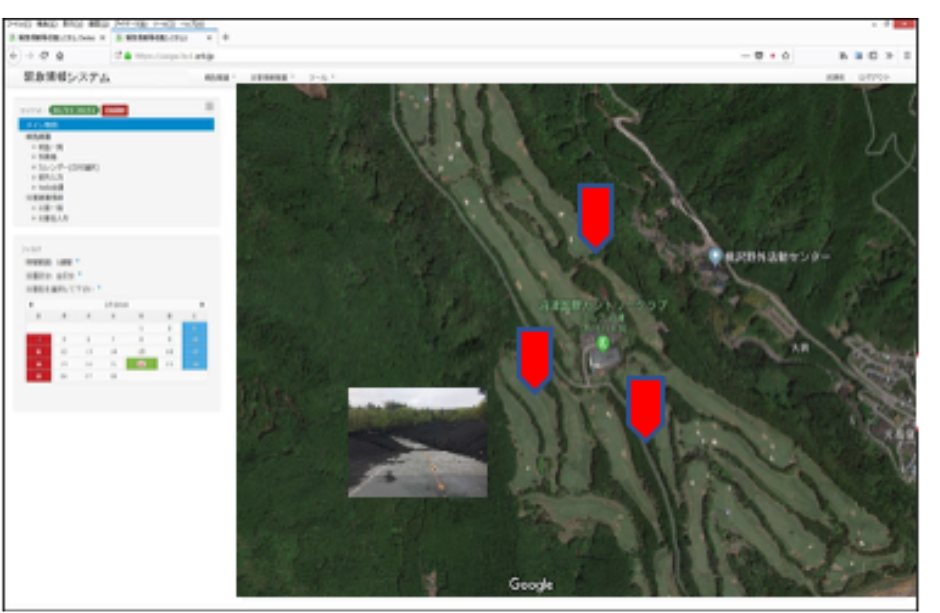Open a new browser tab with plus
The height and width of the screenshot is (613, 940).
(225, 37)
